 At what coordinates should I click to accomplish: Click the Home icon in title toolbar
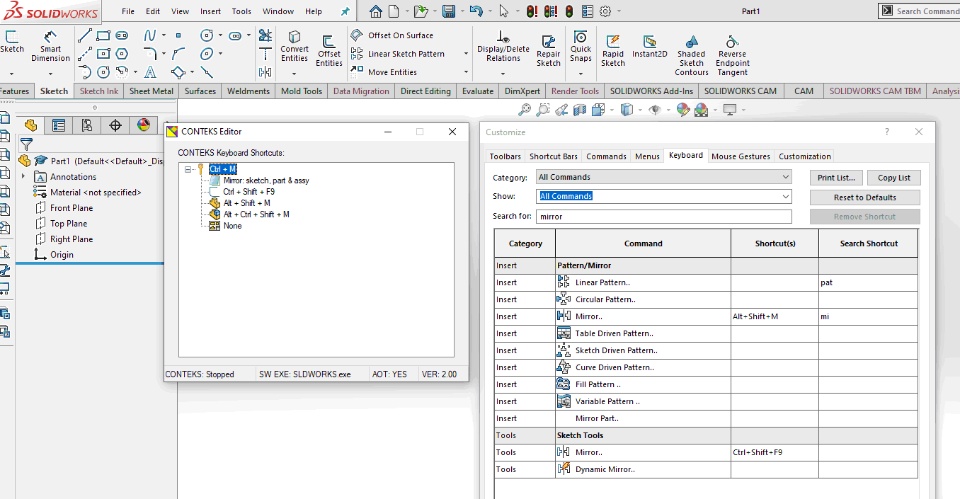click(376, 11)
